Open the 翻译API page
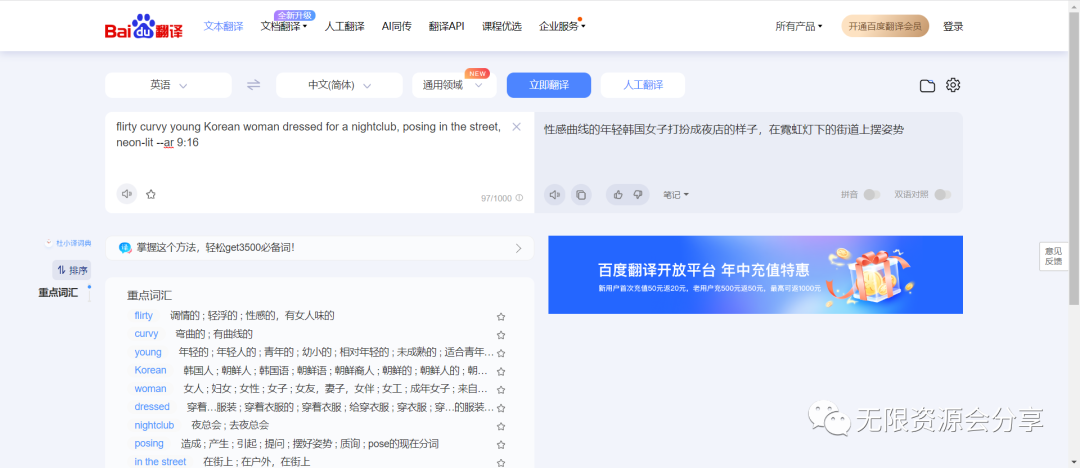 (446, 26)
